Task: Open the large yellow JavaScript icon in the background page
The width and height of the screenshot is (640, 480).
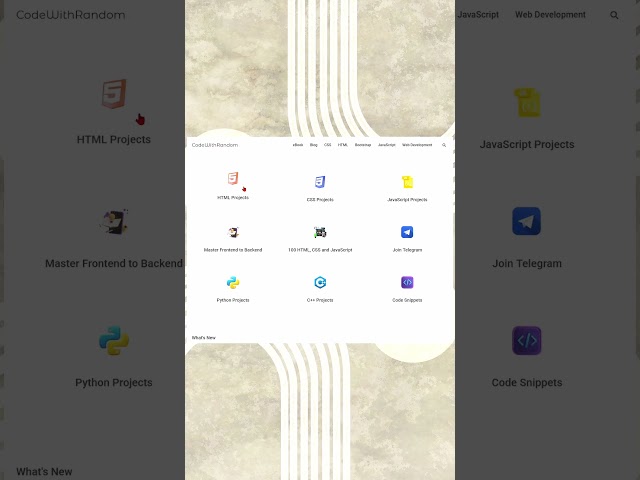Action: click(x=527, y=102)
